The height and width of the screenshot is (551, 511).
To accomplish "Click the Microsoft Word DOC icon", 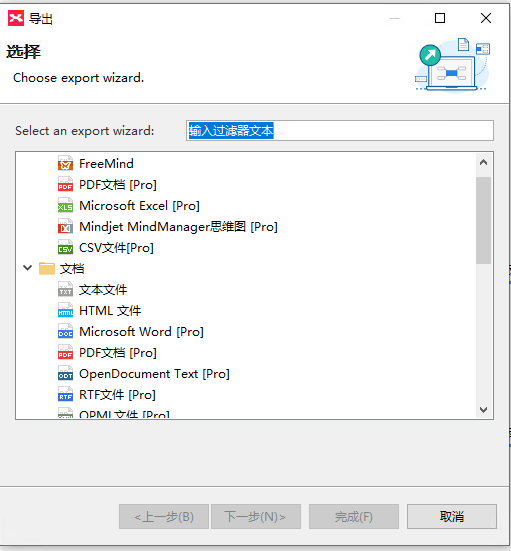I will tap(65, 332).
